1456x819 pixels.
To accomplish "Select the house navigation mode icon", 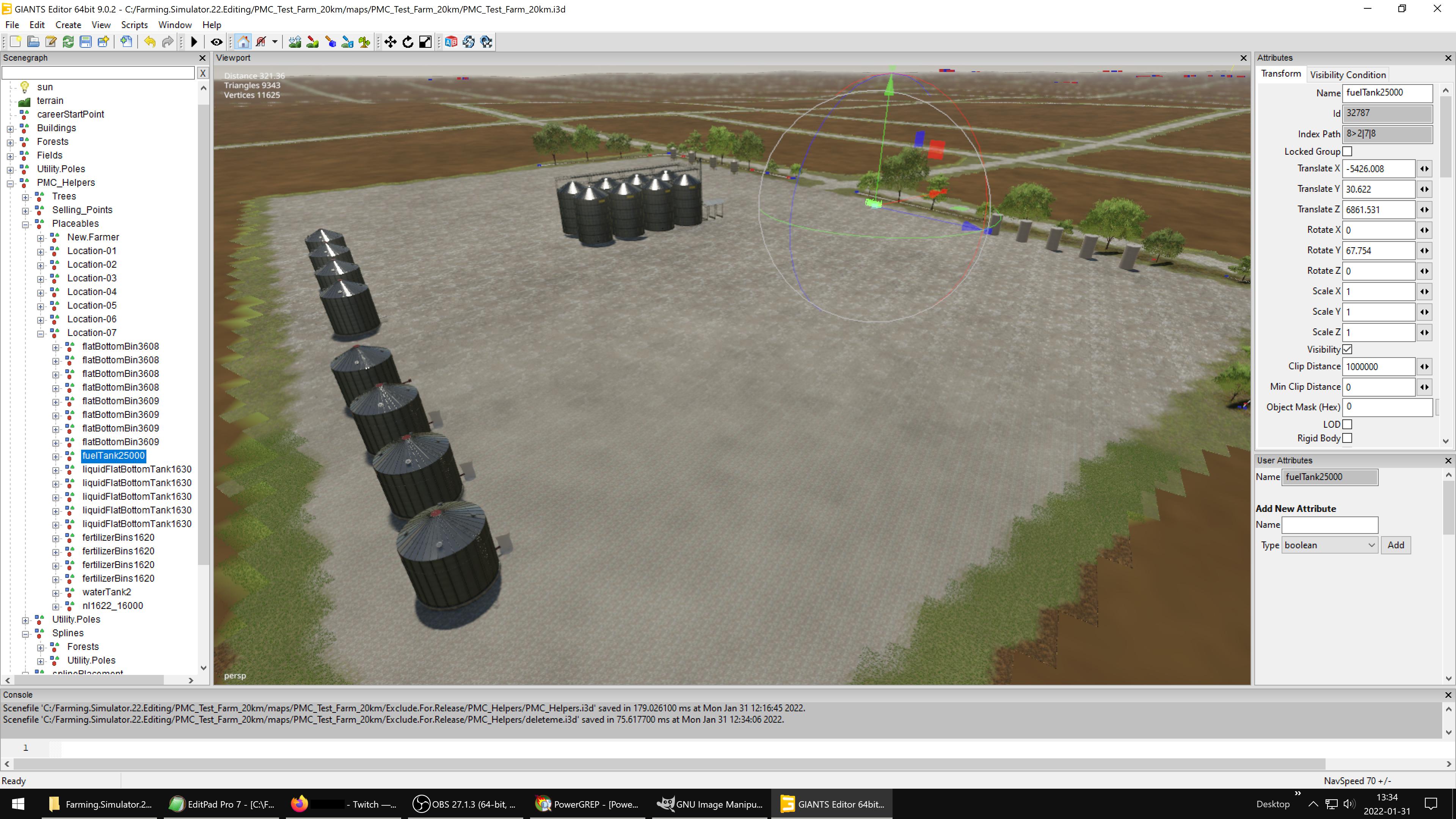I will pyautogui.click(x=243, y=42).
